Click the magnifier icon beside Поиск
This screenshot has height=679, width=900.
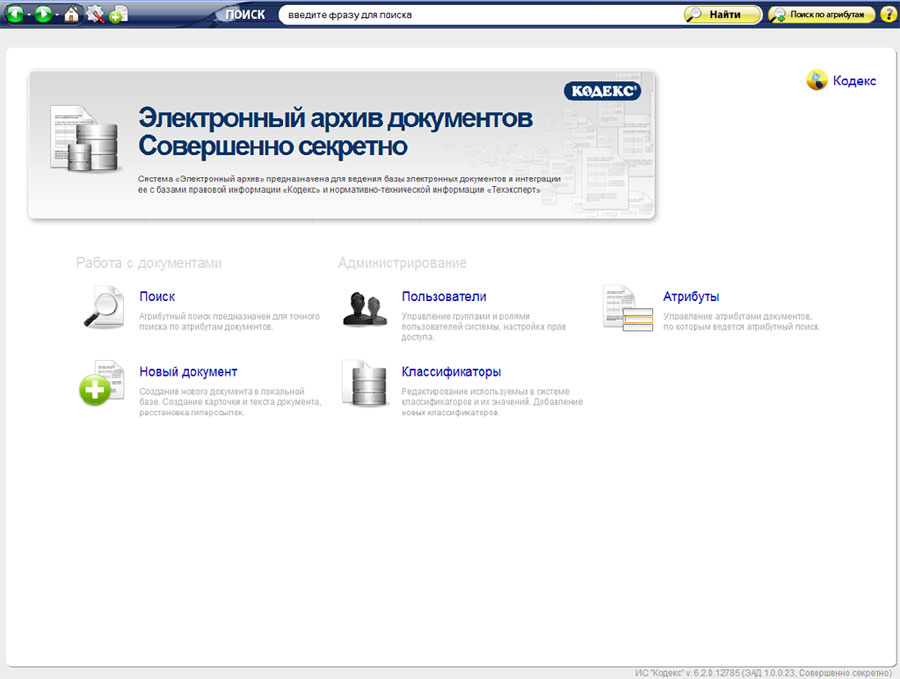coord(103,307)
